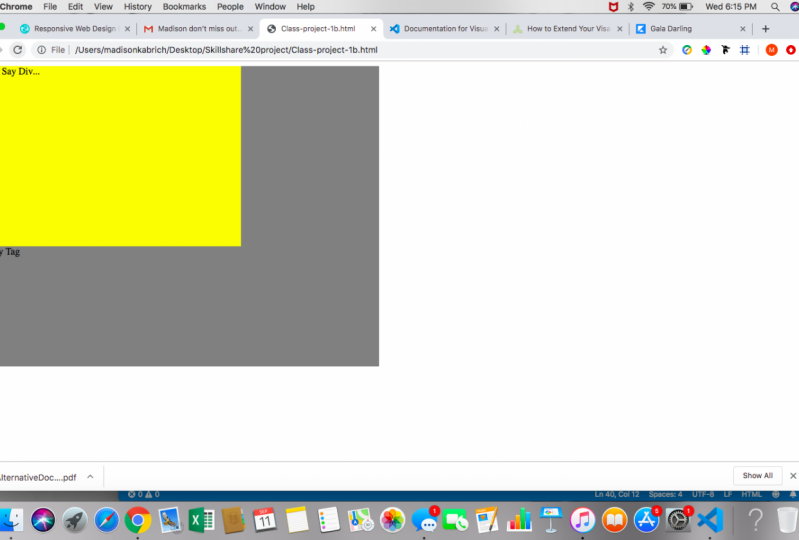Open the color wheel extension

click(x=706, y=50)
